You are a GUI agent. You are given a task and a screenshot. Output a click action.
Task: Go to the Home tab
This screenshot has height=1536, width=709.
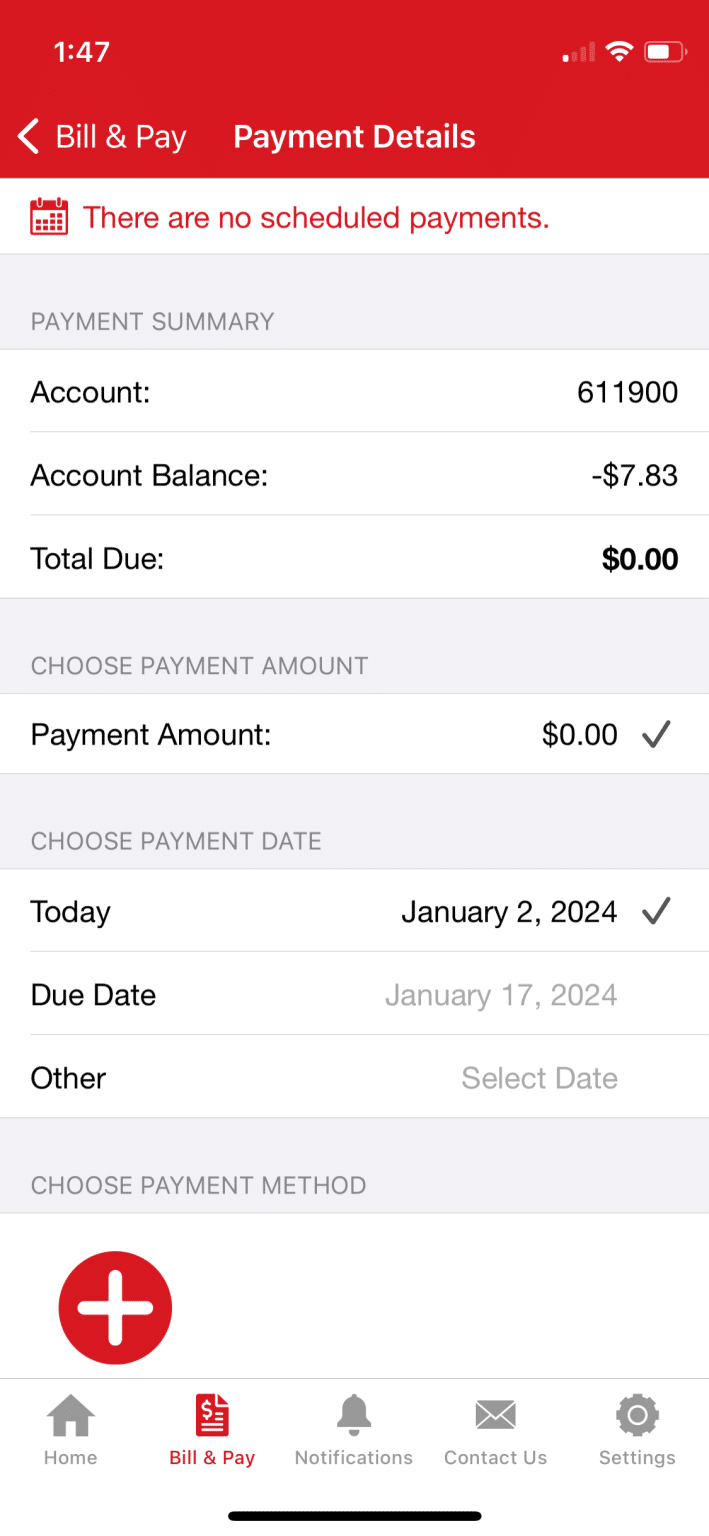(x=70, y=1430)
